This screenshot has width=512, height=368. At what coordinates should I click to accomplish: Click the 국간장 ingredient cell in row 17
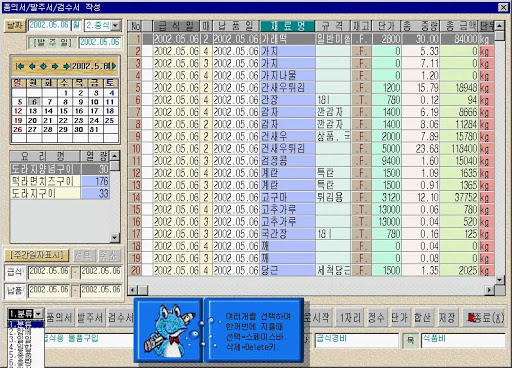click(287, 234)
